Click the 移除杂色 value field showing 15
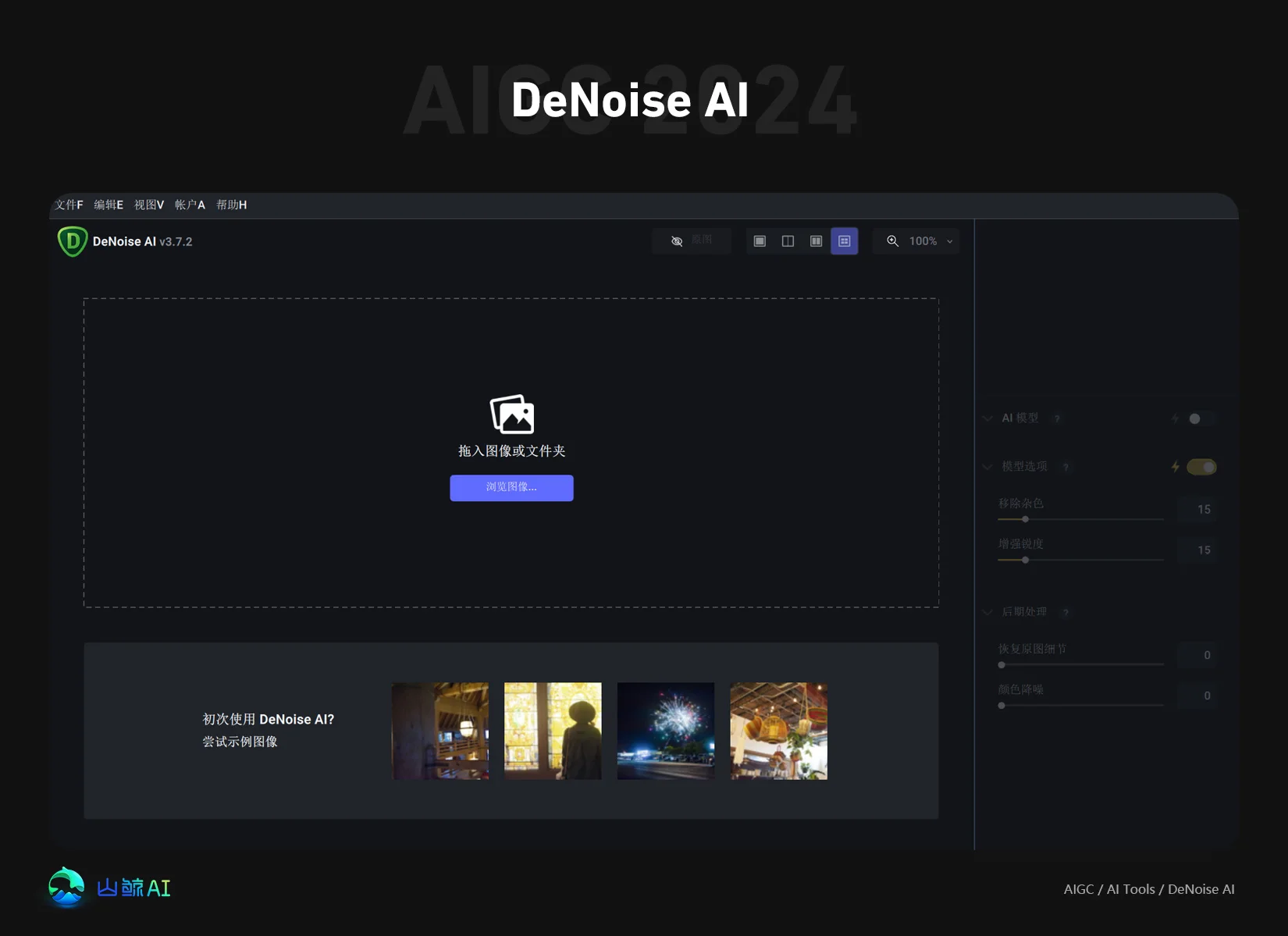This screenshot has height=936, width=1288. (1198, 509)
